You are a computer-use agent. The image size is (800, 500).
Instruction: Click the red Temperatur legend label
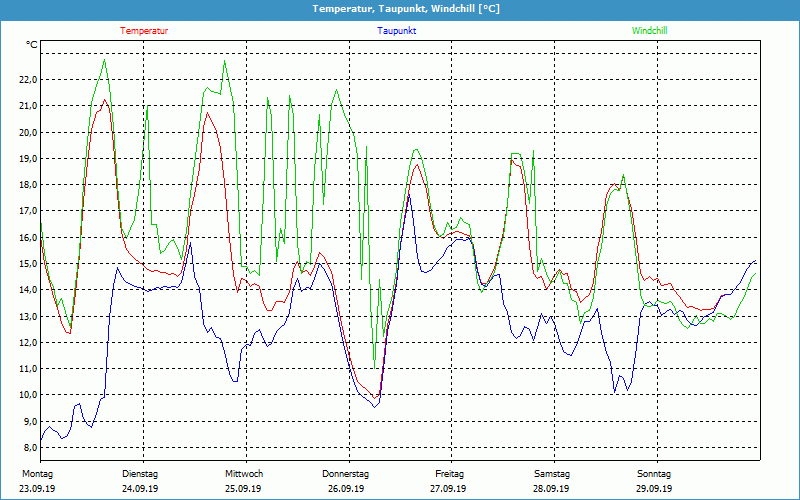(144, 31)
